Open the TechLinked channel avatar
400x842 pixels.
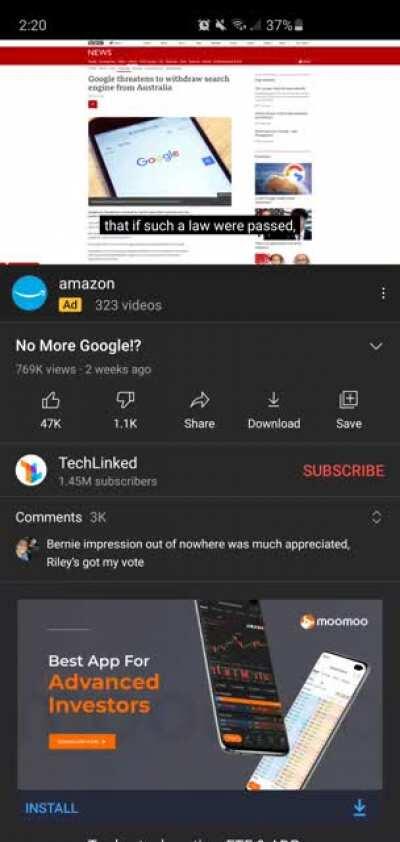(31, 470)
